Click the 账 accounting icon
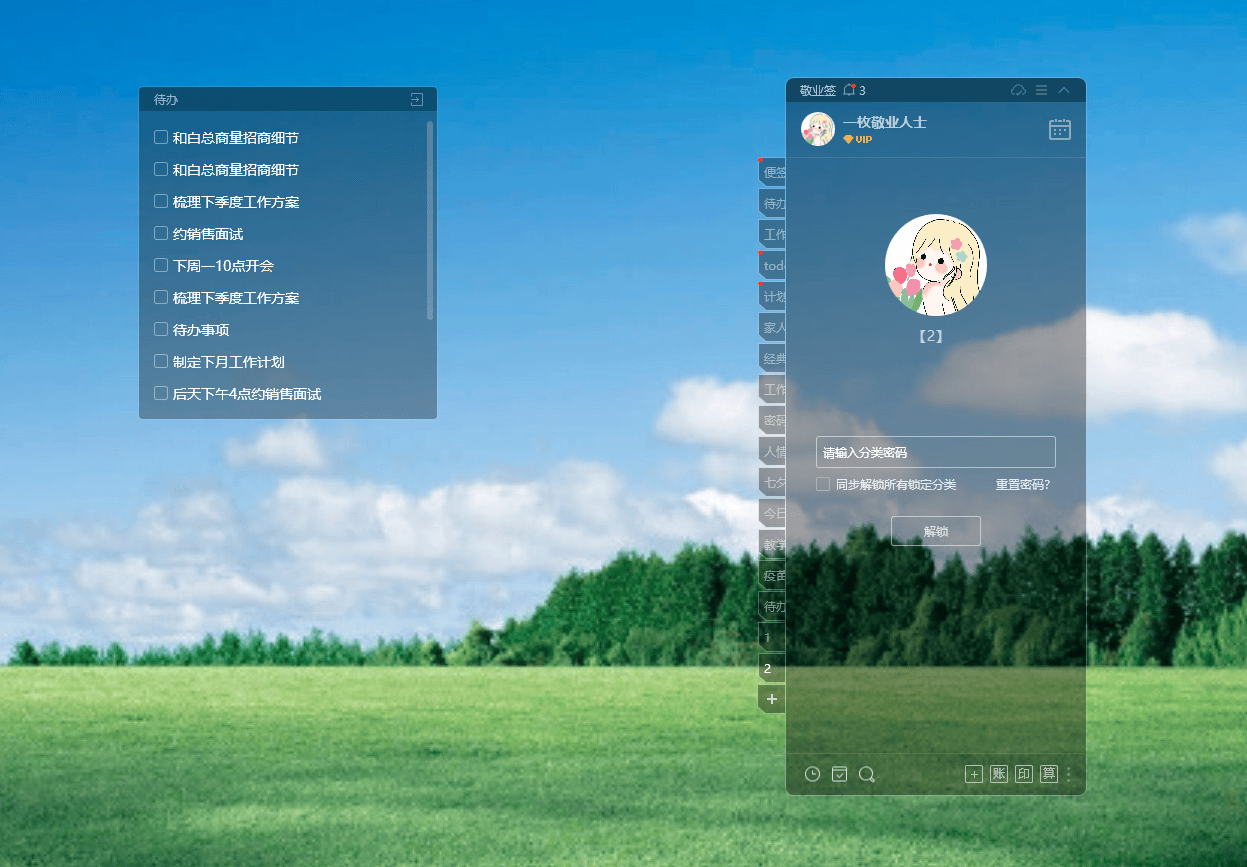Image resolution: width=1247 pixels, height=867 pixels. [x=998, y=774]
